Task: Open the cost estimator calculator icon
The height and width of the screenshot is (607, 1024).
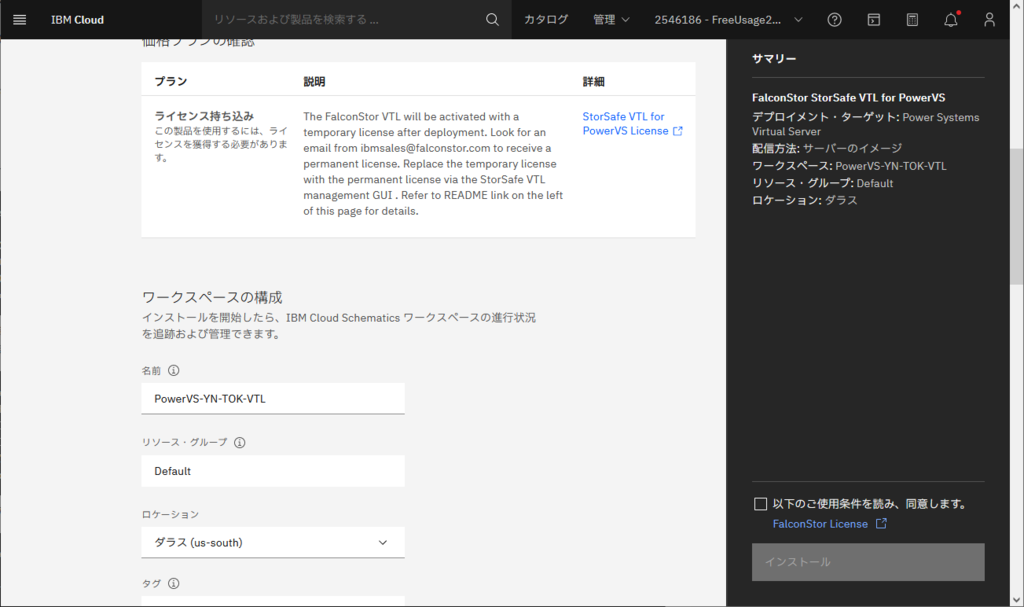Action: [912, 20]
